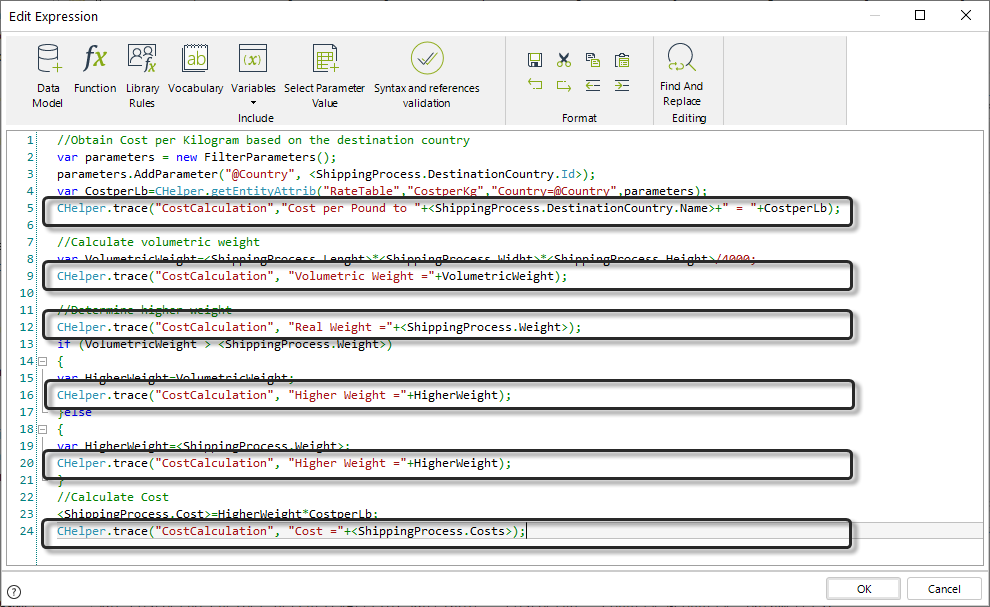The height and width of the screenshot is (607, 990).
Task: Confirm the expression with OK
Action: (x=863, y=589)
